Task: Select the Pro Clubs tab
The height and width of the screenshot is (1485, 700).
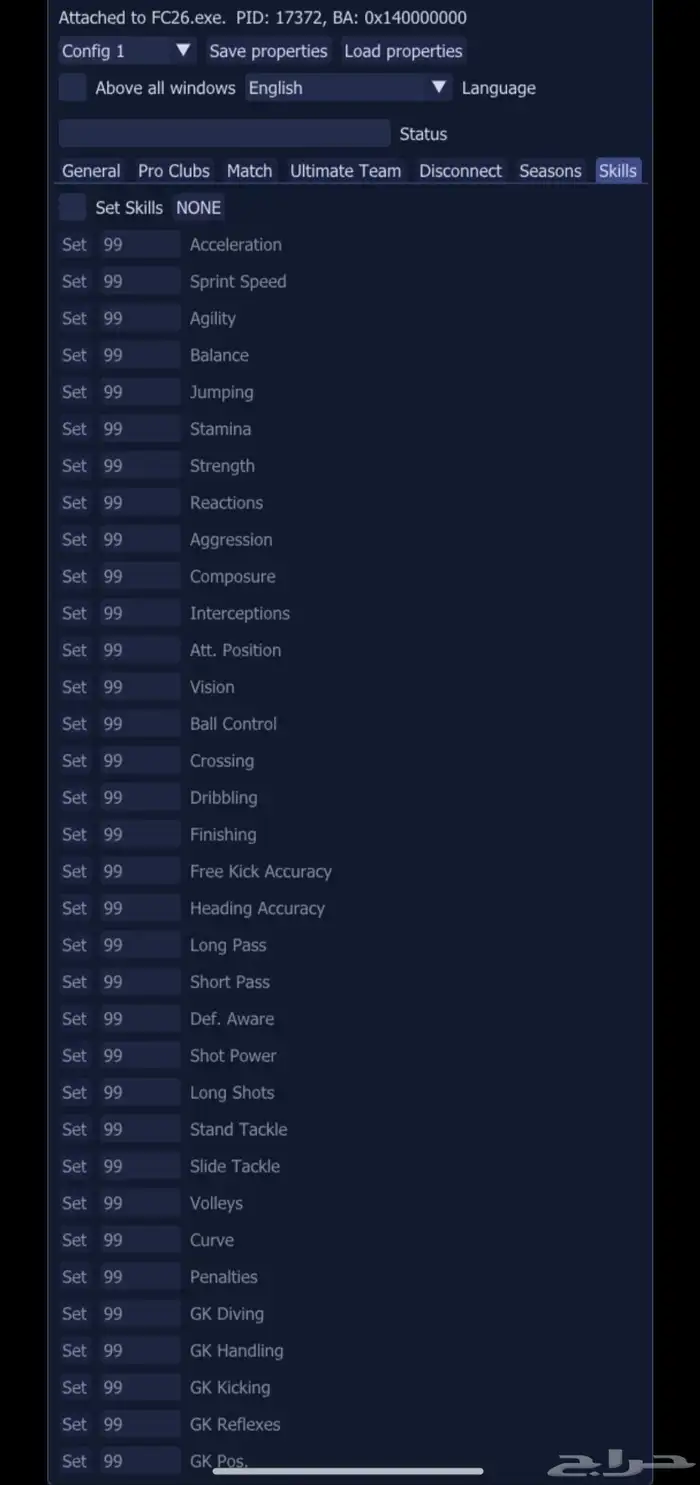Action: [174, 171]
